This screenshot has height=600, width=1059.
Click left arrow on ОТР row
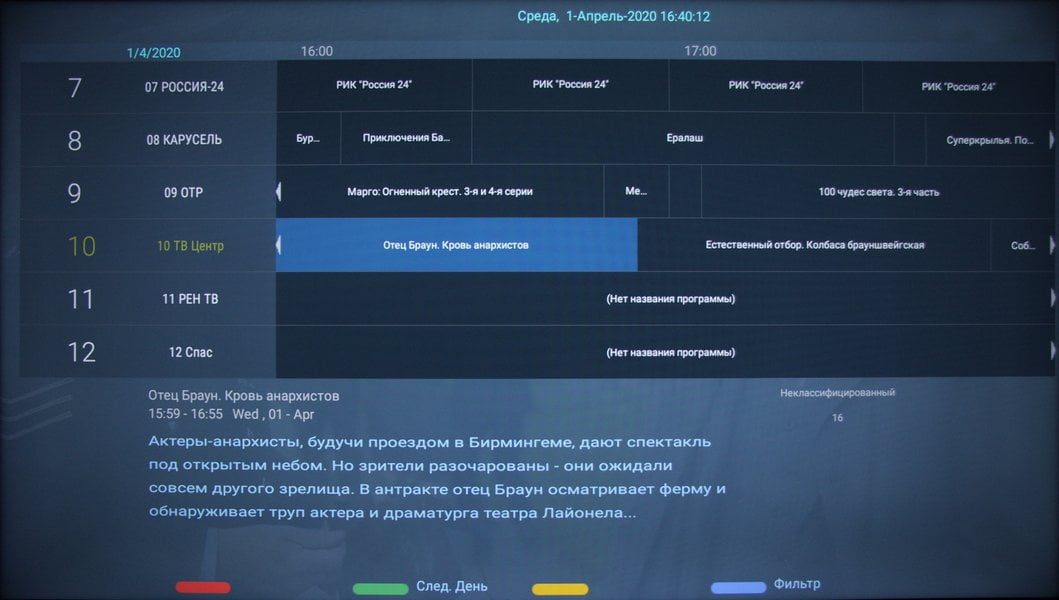[x=279, y=192]
